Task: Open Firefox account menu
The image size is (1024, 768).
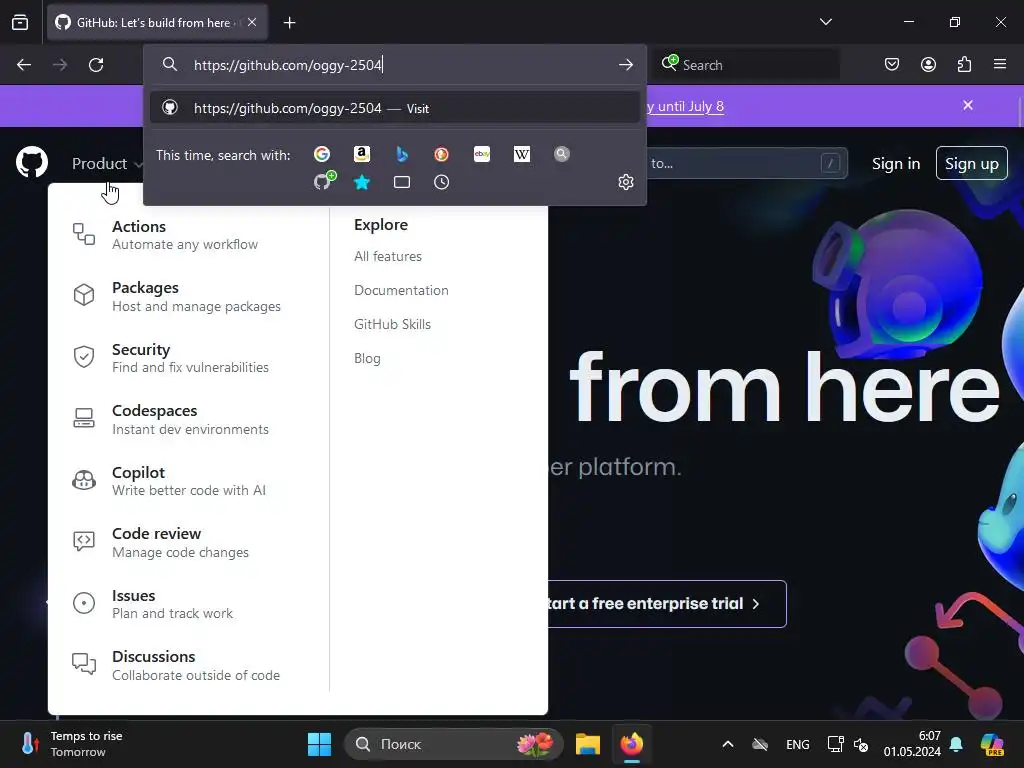Action: [928, 64]
